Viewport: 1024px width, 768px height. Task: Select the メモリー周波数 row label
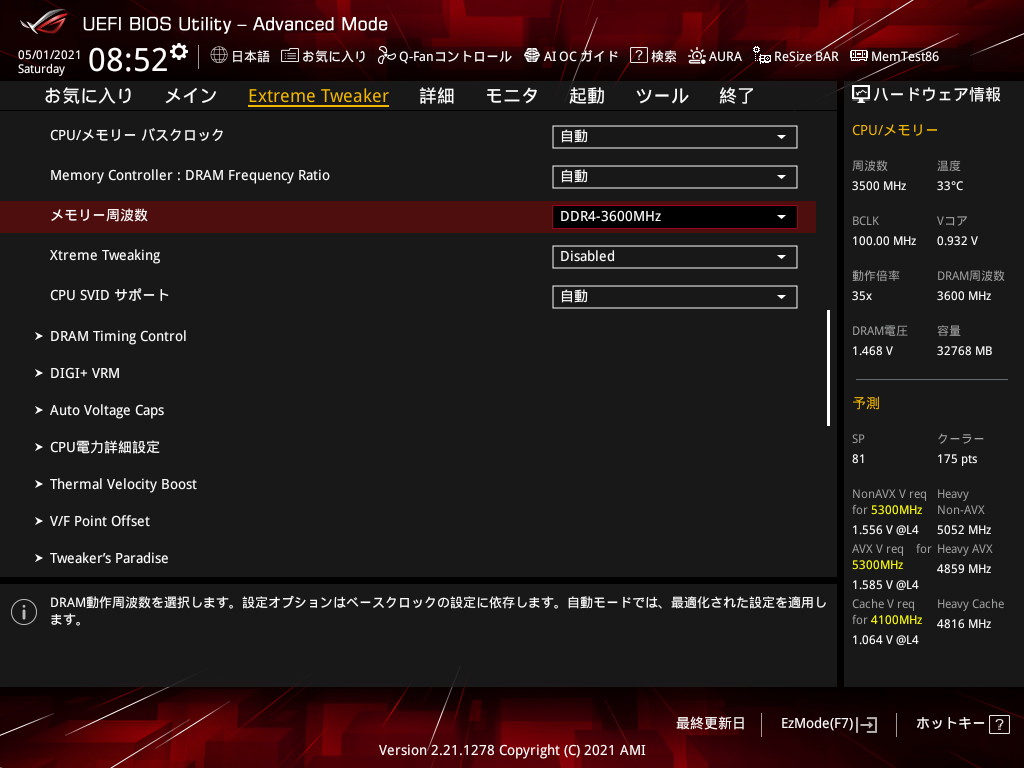pos(99,216)
